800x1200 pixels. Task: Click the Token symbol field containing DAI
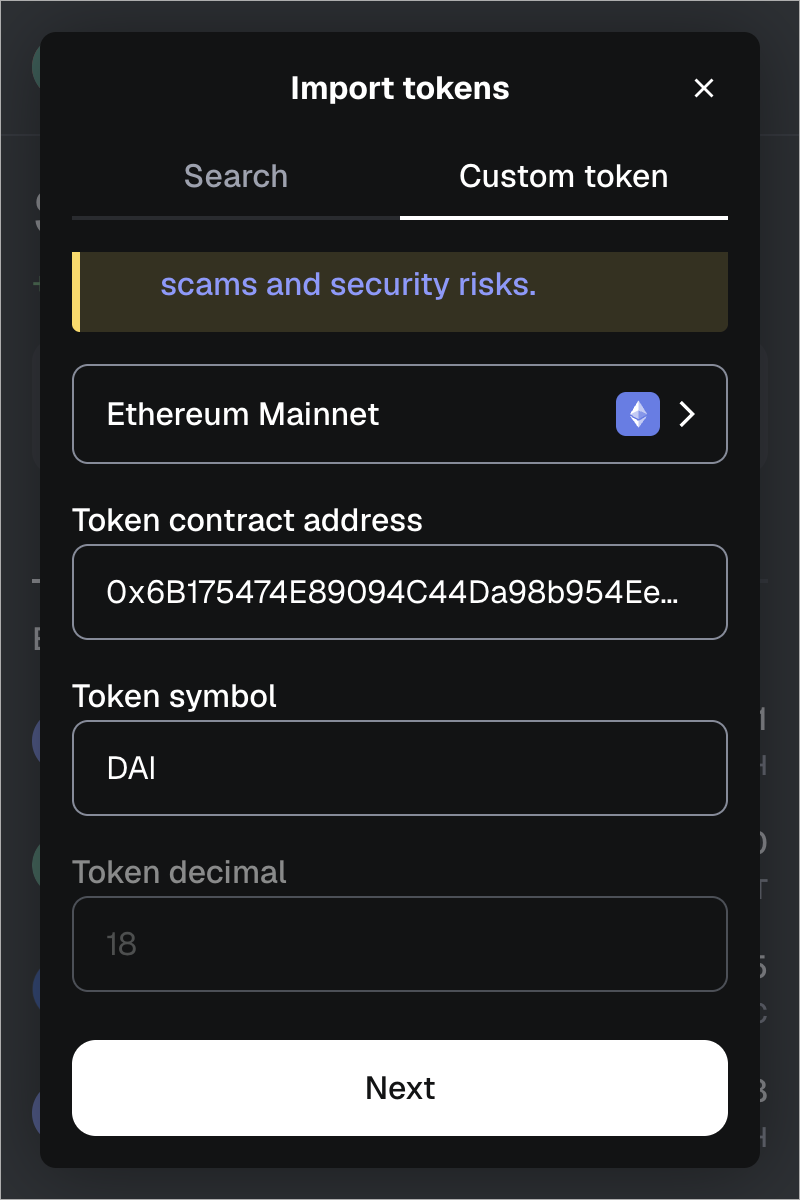[400, 768]
